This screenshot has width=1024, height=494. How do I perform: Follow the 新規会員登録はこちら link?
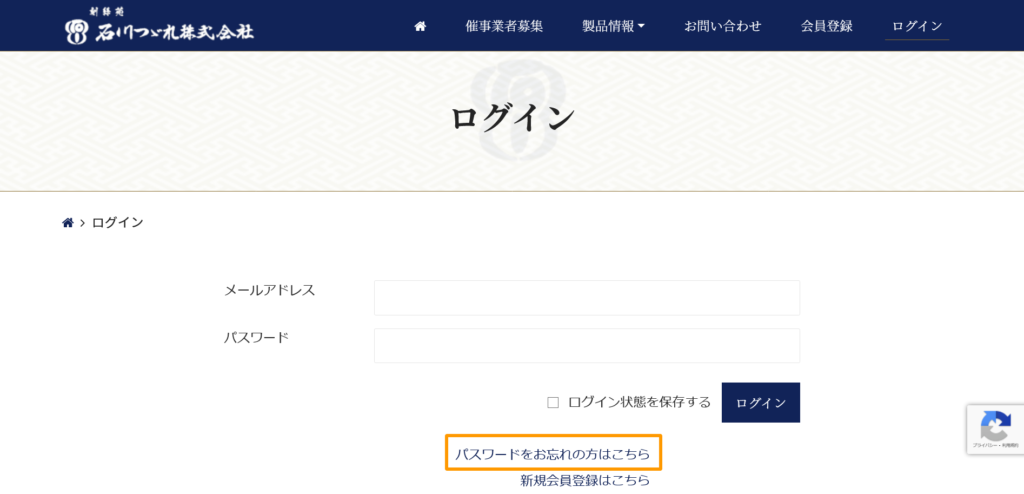(x=584, y=481)
